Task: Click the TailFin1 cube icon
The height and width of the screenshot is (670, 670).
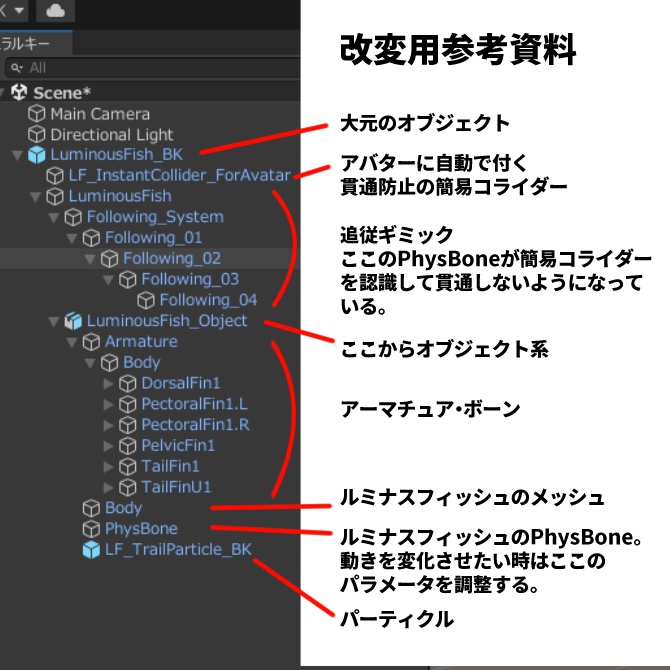Action: (127, 467)
